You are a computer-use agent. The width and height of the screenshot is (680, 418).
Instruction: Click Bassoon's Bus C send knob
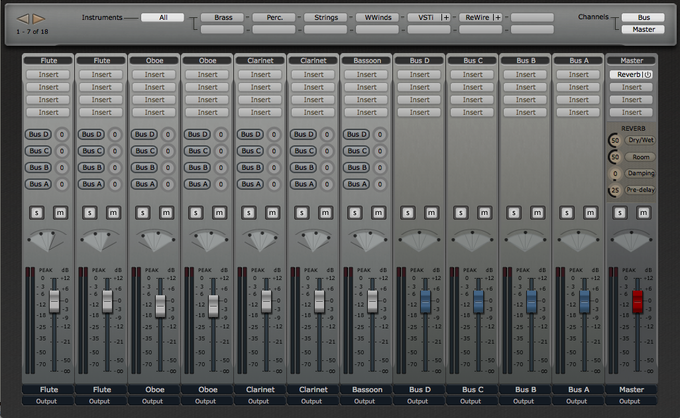click(x=380, y=151)
